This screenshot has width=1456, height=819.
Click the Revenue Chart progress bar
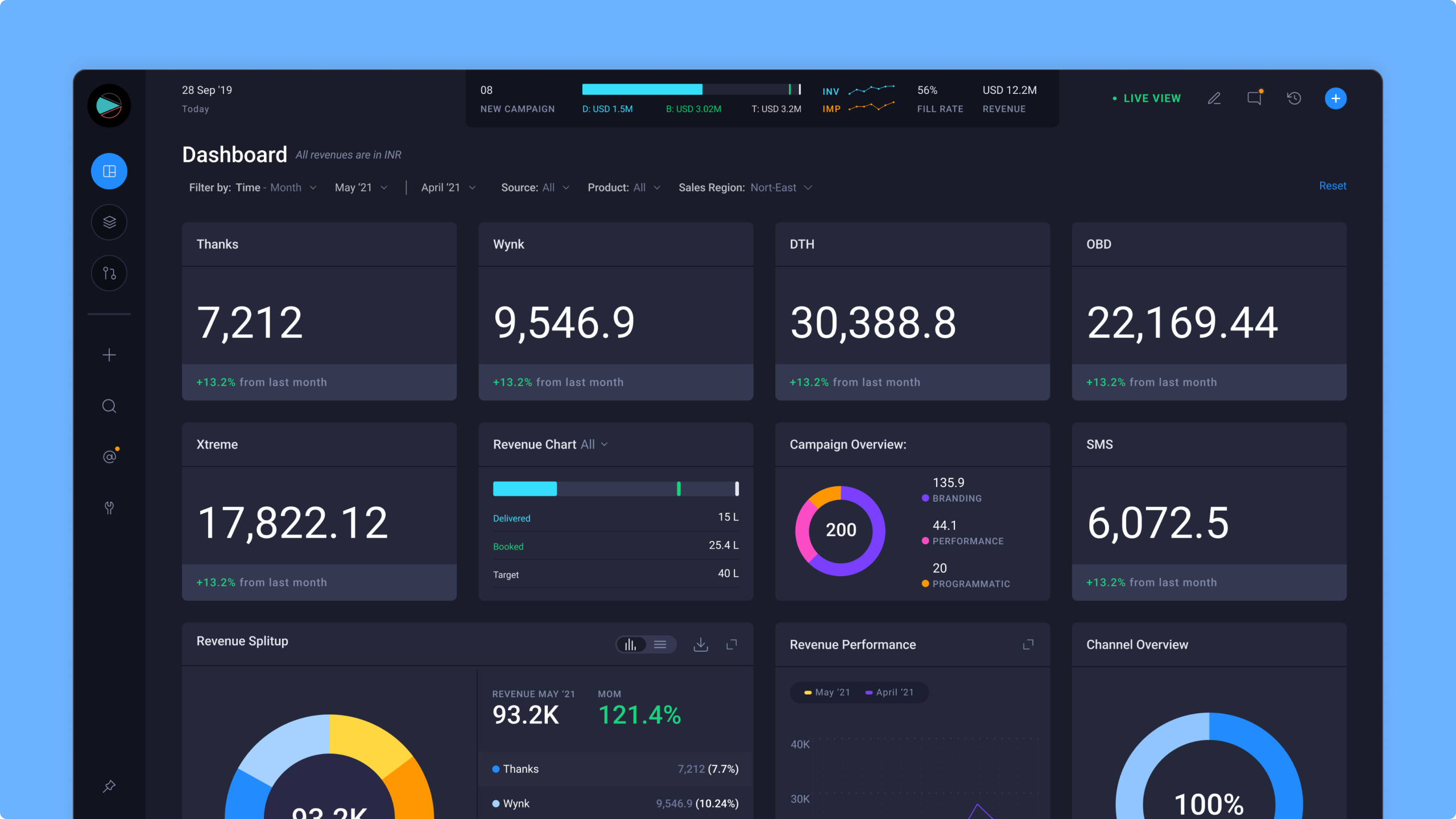tap(616, 489)
